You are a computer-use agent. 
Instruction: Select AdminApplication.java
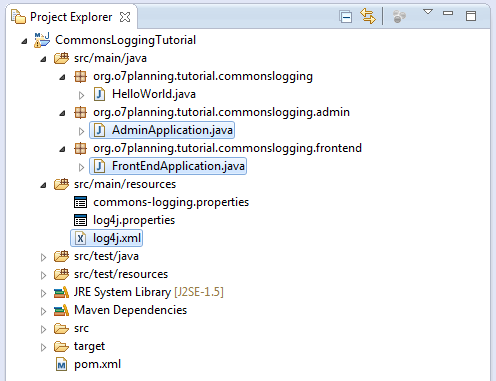coord(172,130)
